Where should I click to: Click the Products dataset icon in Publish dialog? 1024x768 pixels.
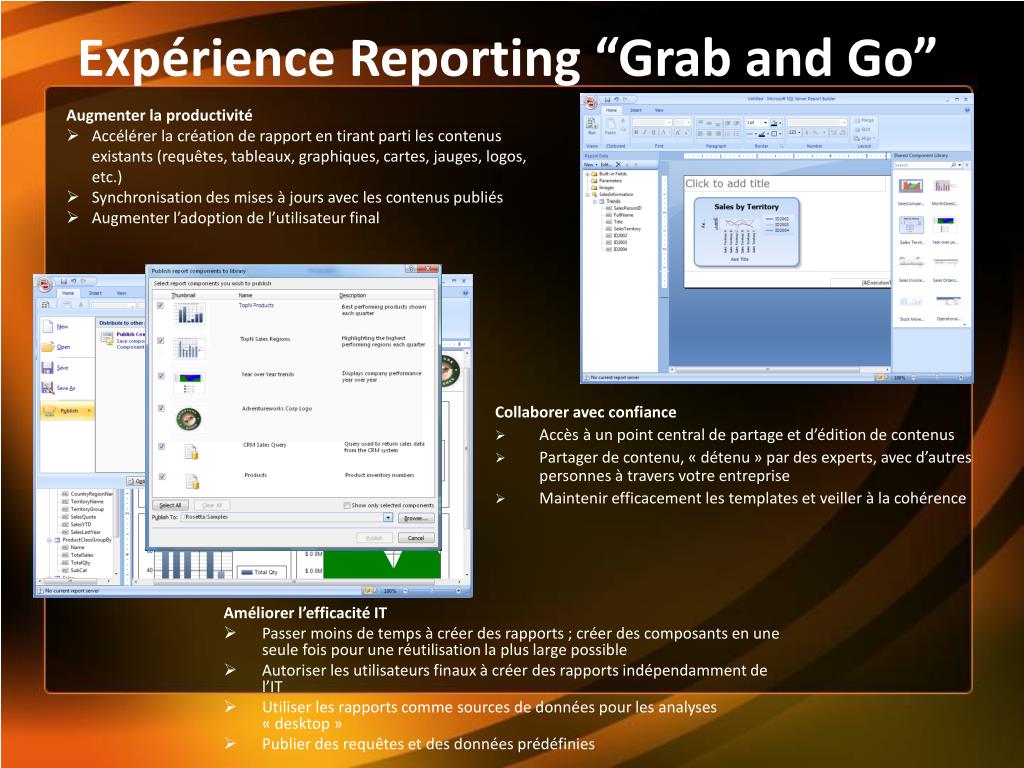click(x=192, y=481)
